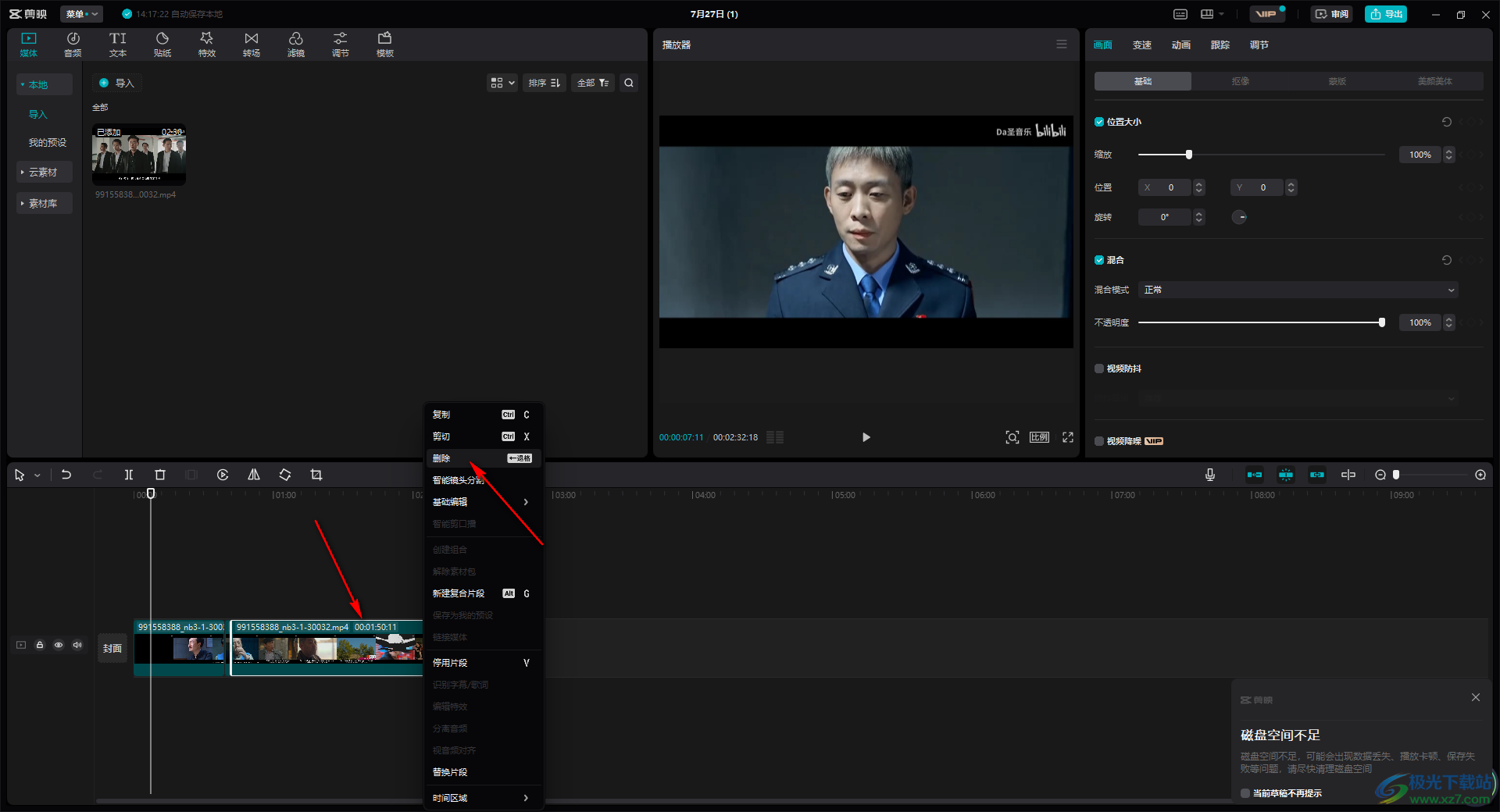Toggle the 位置大小 checkbox
Image resolution: width=1500 pixels, height=812 pixels.
click(x=1099, y=122)
